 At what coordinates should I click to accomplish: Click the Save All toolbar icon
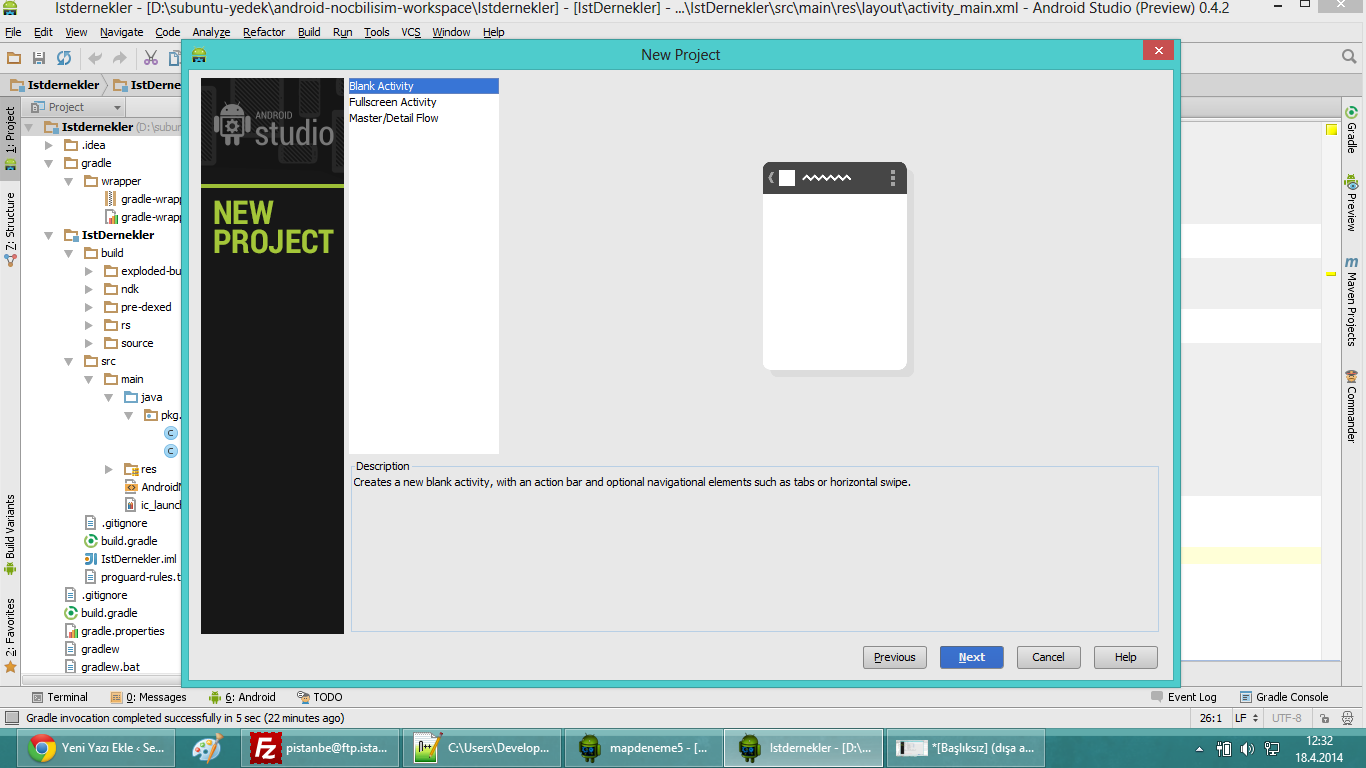(x=39, y=59)
